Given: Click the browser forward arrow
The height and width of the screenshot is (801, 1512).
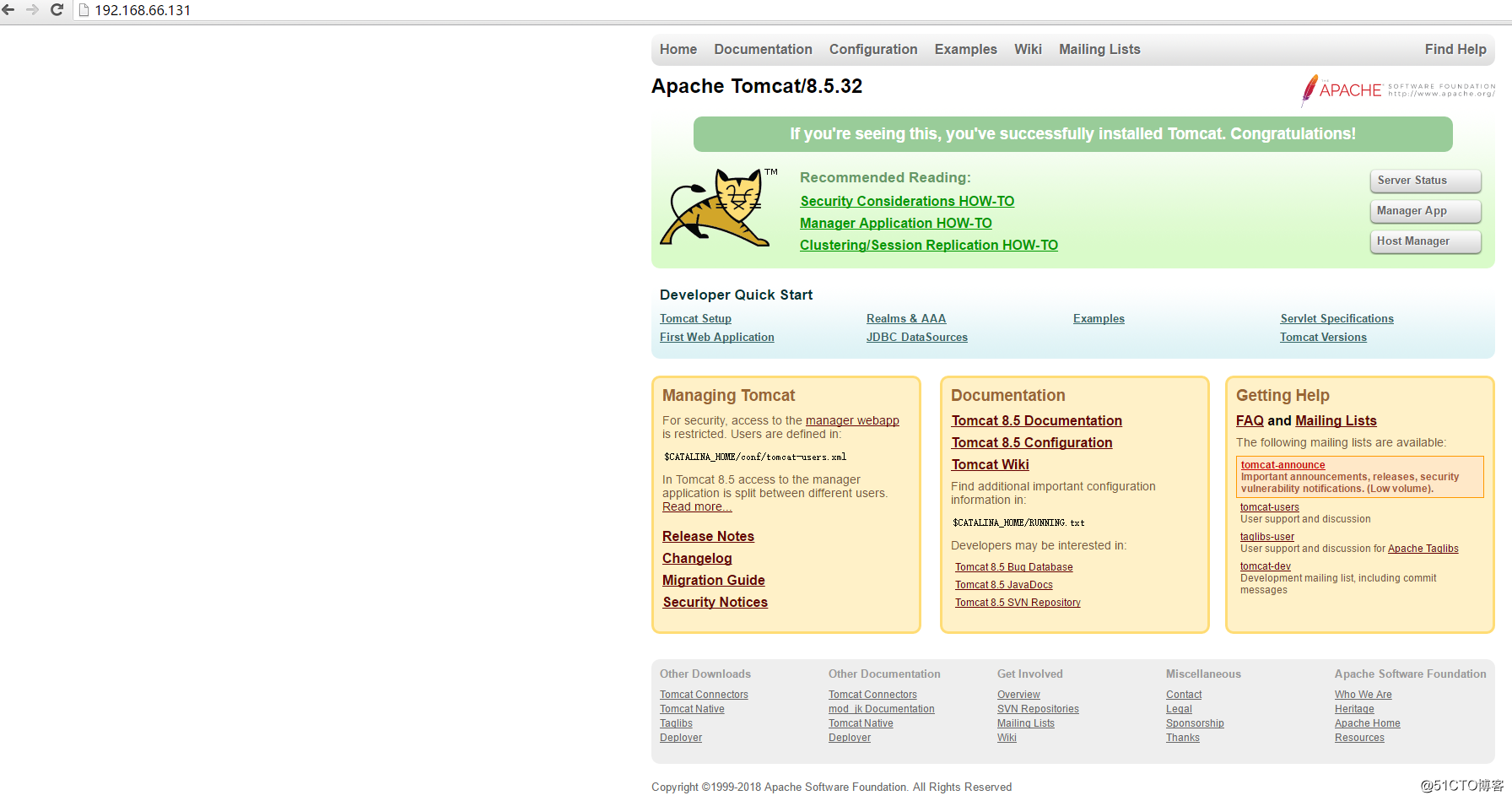Looking at the screenshot, I should 32,10.
